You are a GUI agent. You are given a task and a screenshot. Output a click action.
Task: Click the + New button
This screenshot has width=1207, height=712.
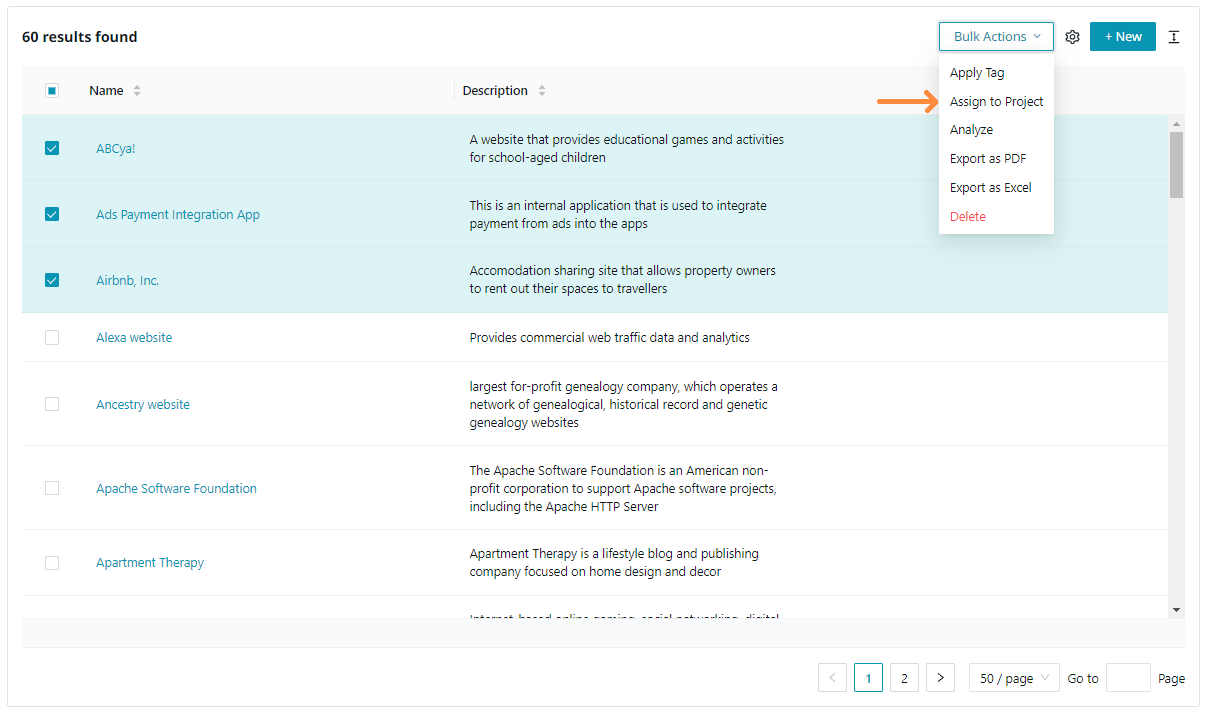point(1122,37)
